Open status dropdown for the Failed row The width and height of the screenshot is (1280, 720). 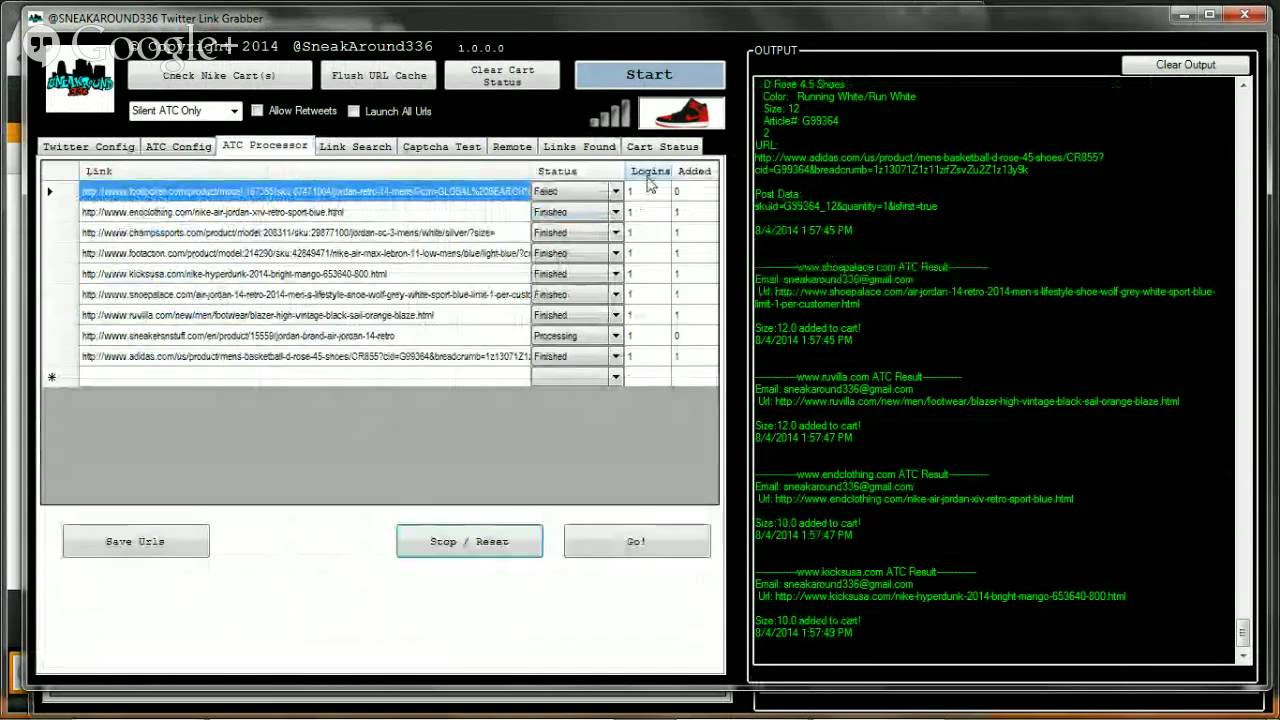click(x=615, y=191)
